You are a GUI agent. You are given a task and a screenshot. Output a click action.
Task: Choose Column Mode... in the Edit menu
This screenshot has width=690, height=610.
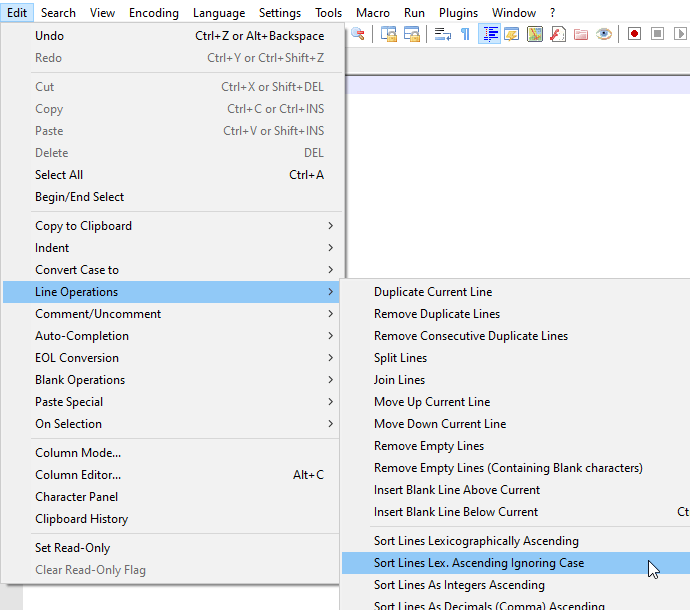tap(171, 453)
